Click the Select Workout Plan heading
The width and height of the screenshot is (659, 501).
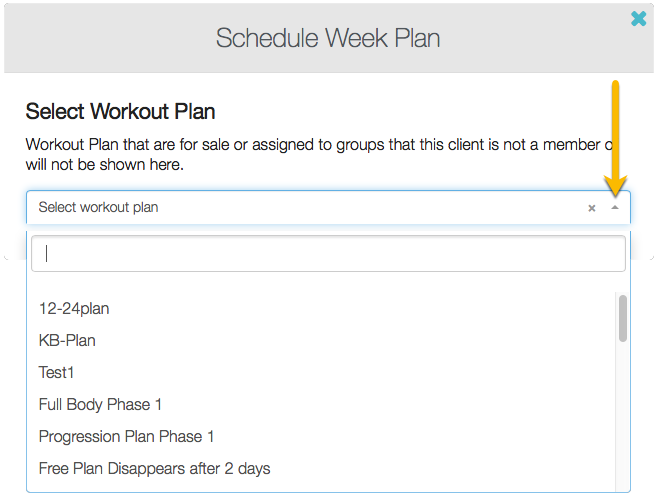click(x=120, y=111)
